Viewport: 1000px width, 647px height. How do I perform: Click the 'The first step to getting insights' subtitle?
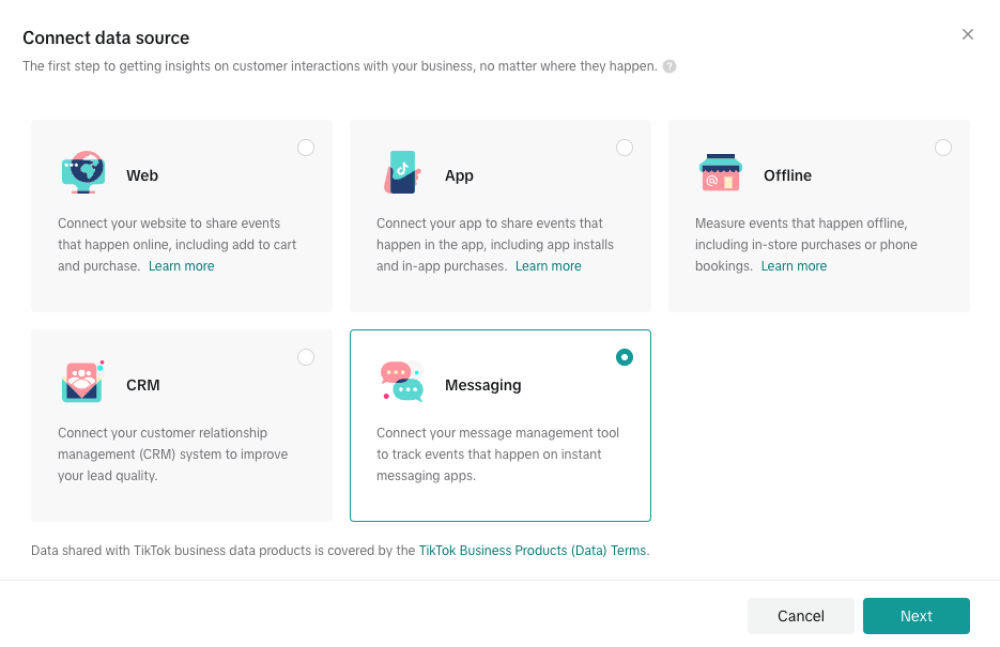(340, 66)
